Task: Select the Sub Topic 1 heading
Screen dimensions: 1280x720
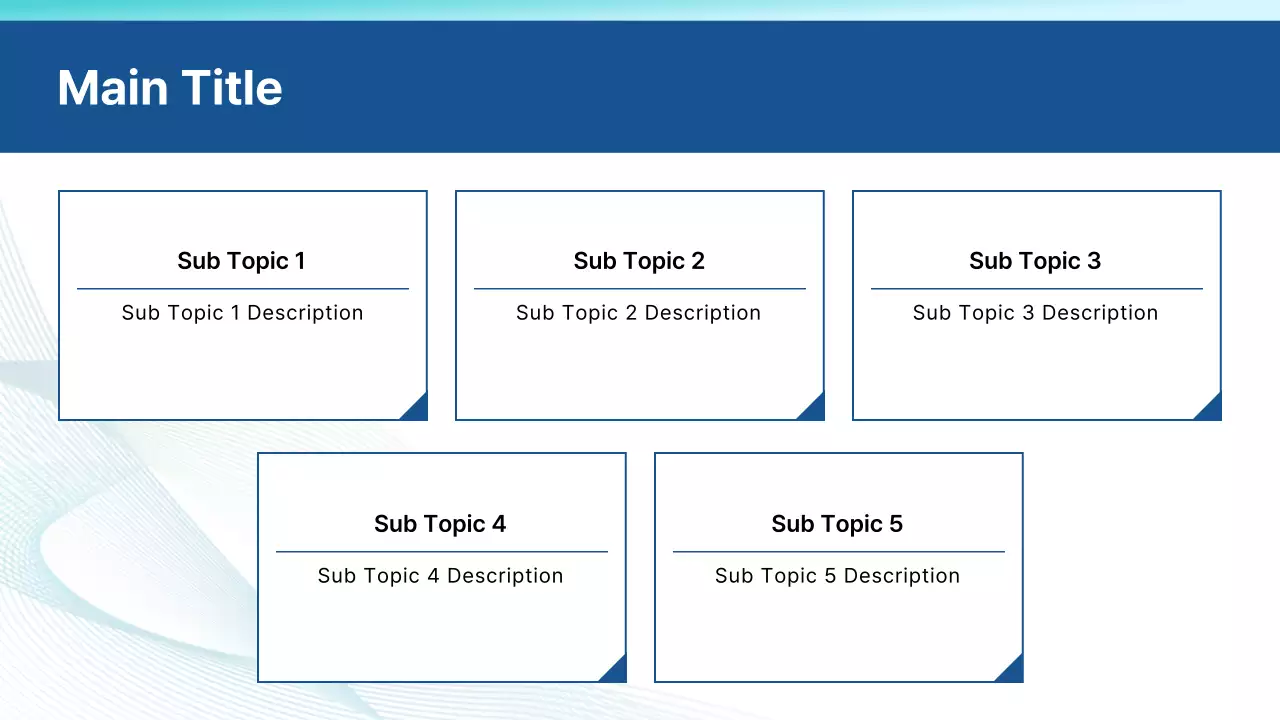Action: point(241,261)
